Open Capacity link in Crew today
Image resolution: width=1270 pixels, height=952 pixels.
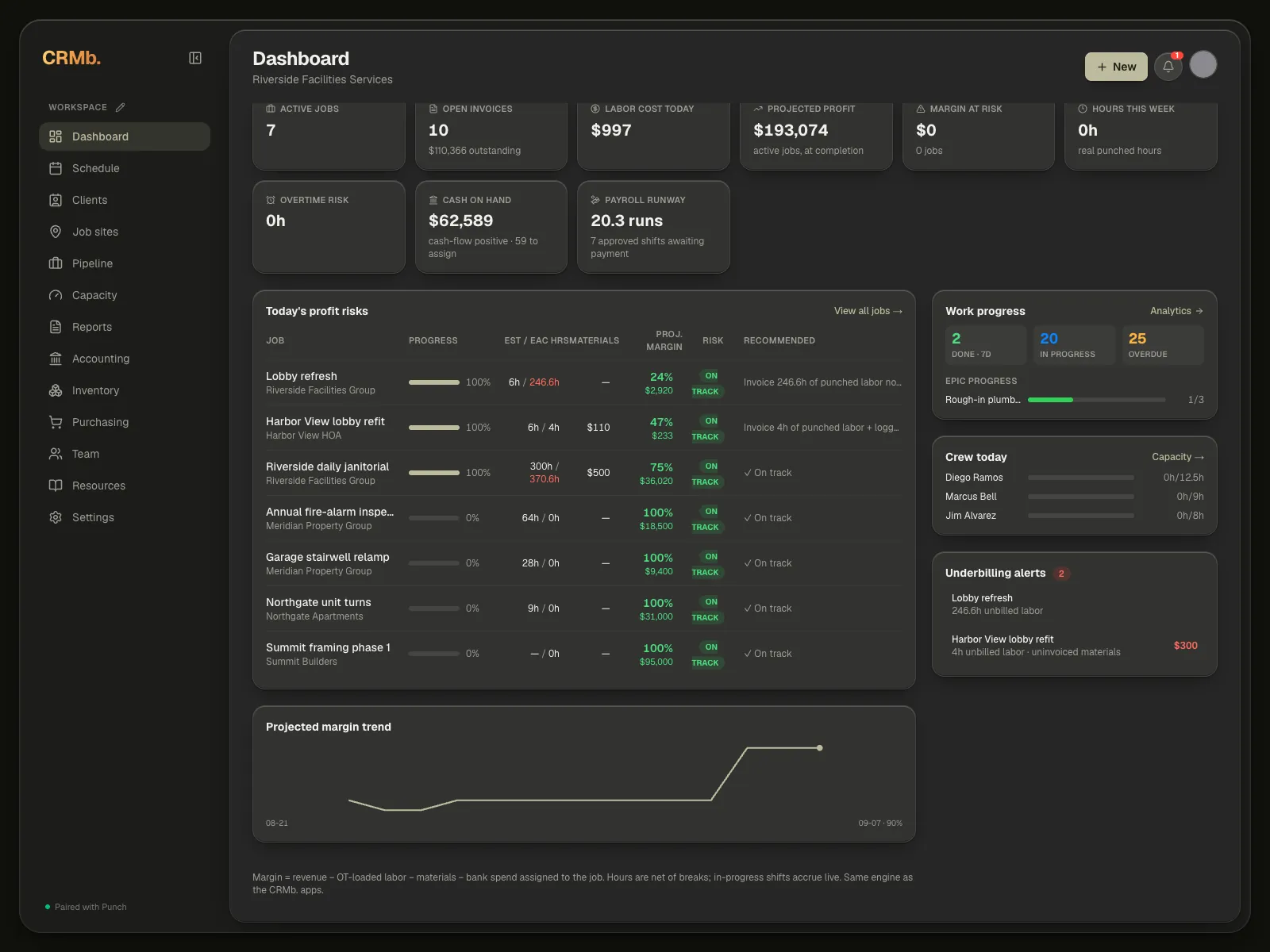[x=1178, y=457]
